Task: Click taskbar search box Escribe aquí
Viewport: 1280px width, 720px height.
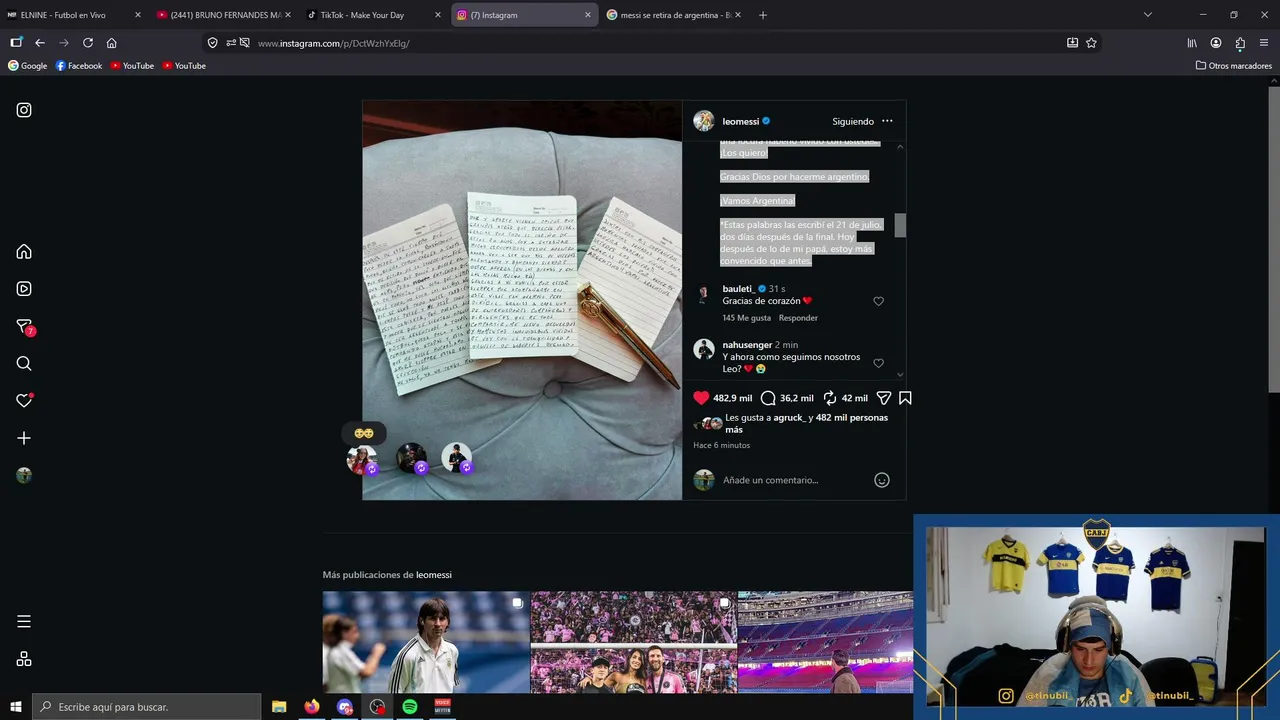Action: pos(147,707)
